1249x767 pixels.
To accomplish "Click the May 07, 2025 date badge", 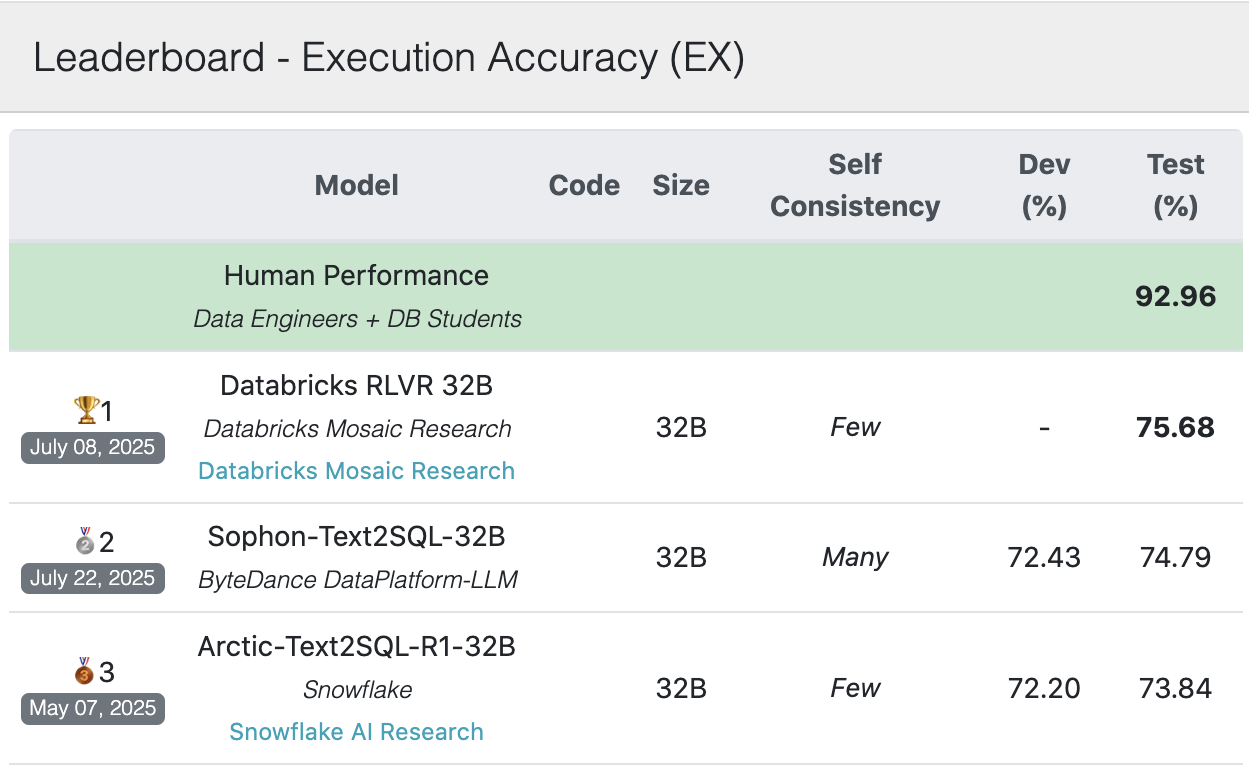I will tap(92, 708).
